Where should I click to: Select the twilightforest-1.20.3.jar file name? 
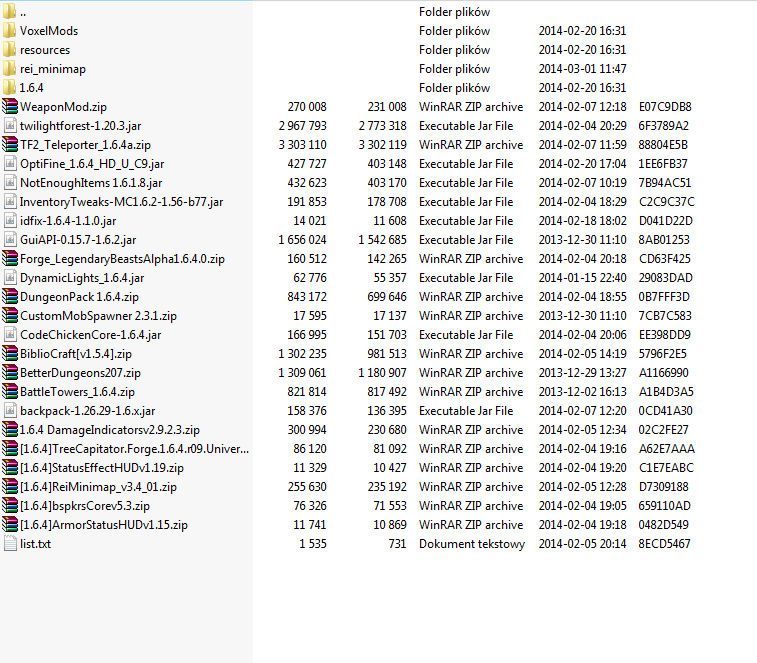click(x=81, y=126)
